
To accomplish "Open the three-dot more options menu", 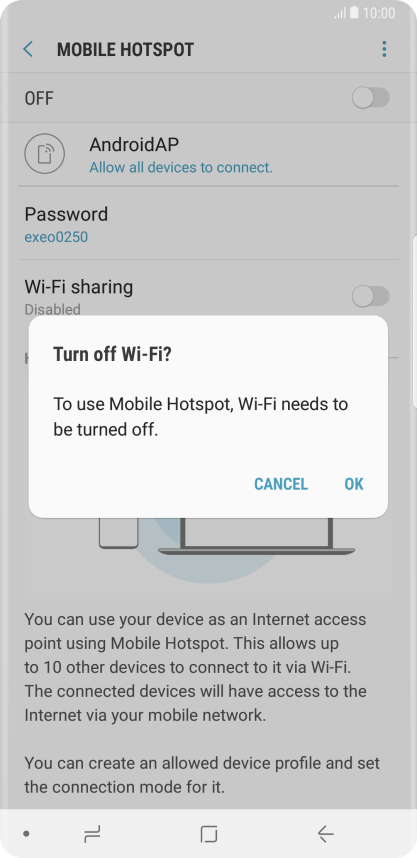I will (384, 49).
